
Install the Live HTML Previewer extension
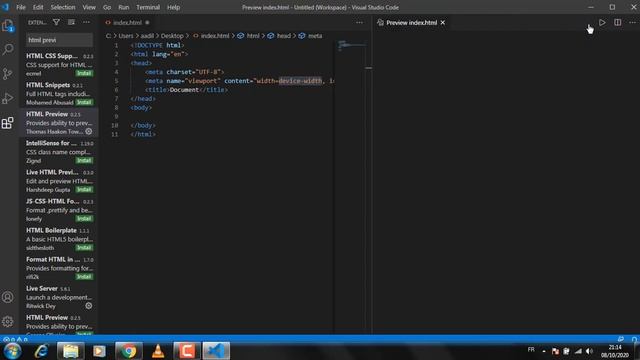pos(84,189)
